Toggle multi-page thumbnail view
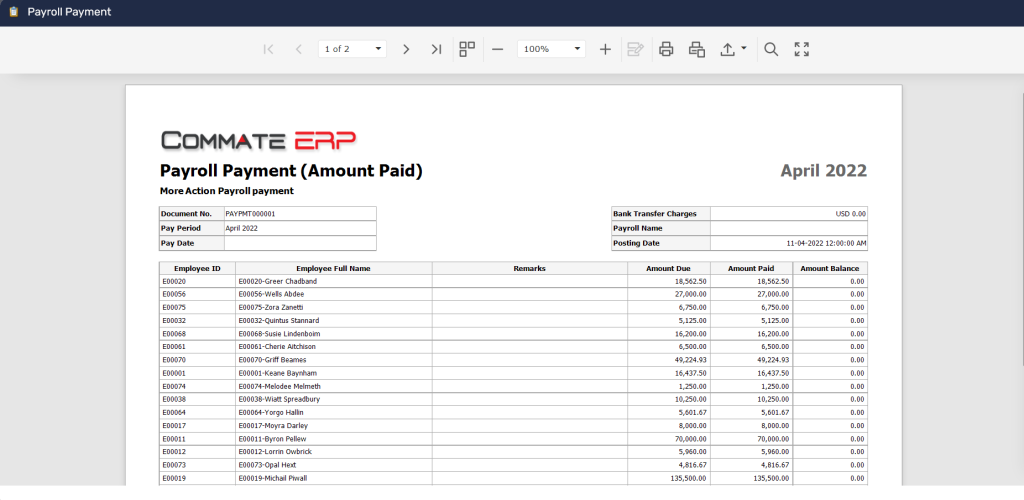 (467, 49)
